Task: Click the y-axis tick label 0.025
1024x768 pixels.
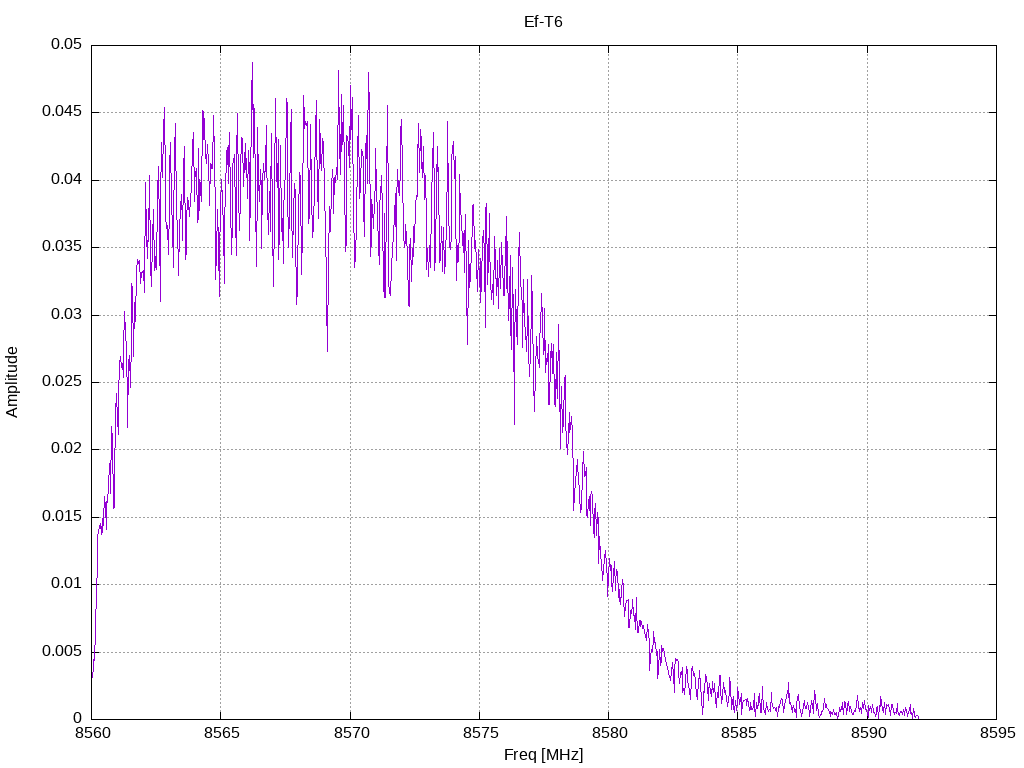Action: pyautogui.click(x=62, y=382)
